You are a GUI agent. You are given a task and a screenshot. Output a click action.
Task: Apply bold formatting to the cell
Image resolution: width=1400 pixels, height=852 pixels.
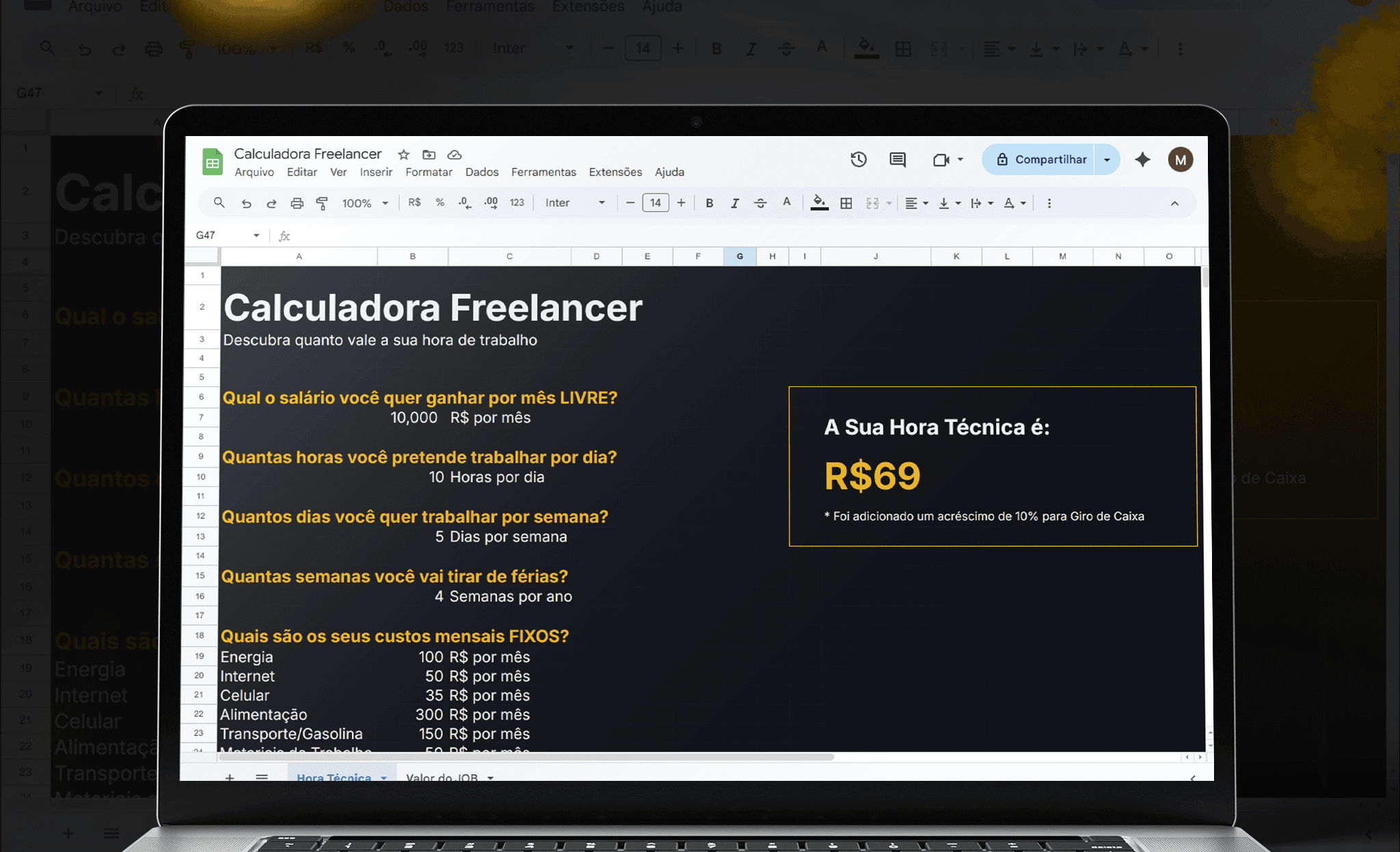[710, 202]
